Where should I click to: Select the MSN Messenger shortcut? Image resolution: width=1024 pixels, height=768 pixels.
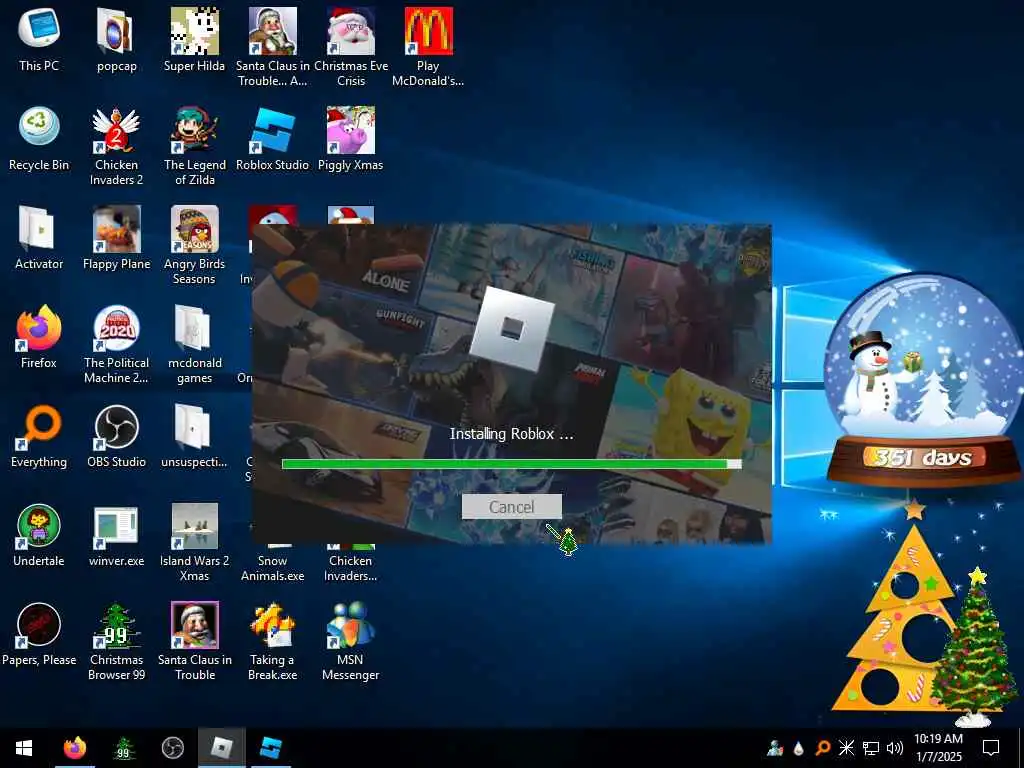click(351, 642)
